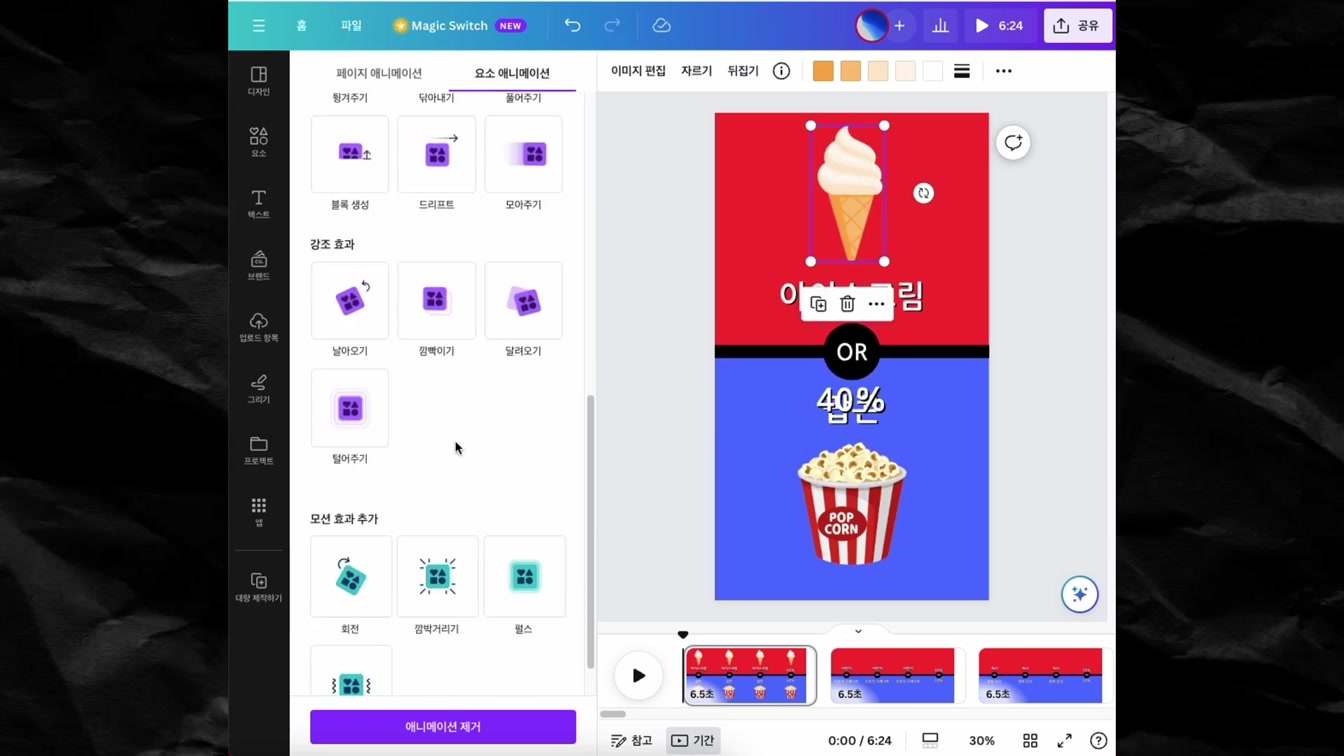Open the analytics chart icon

point(940,26)
